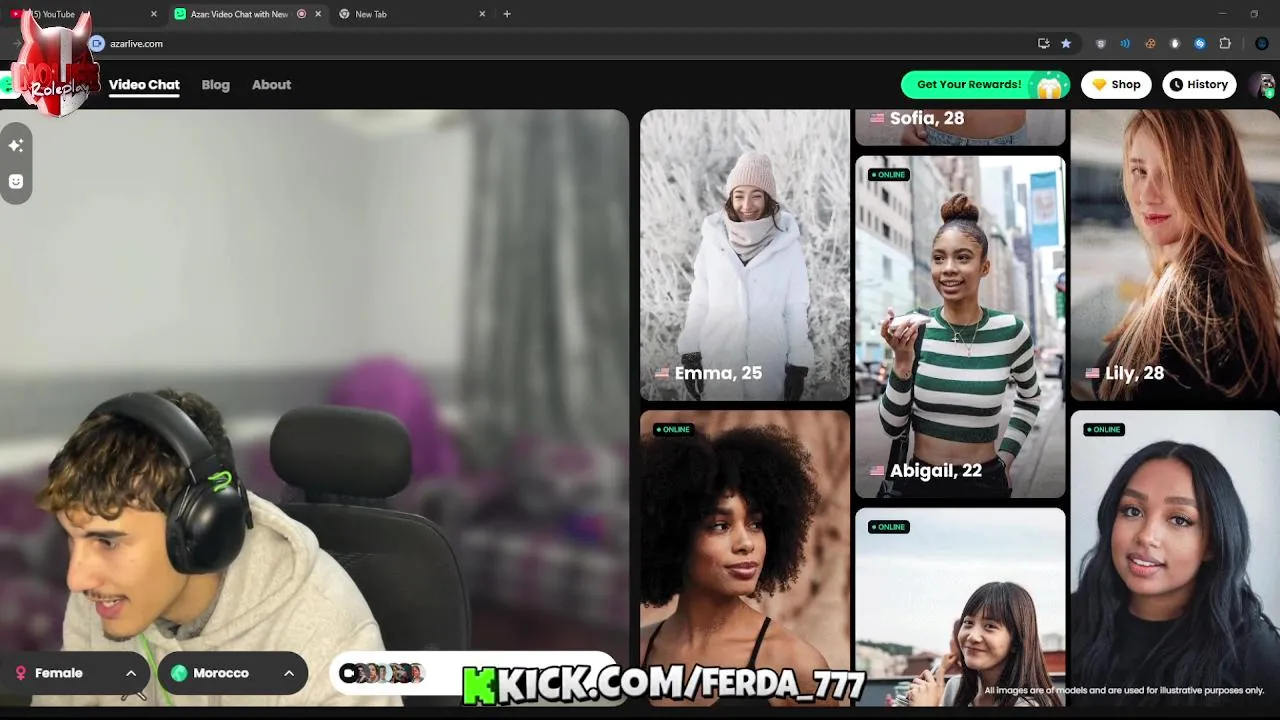Open Sofia, 28 profile card
The width and height of the screenshot is (1280, 720).
click(960, 127)
